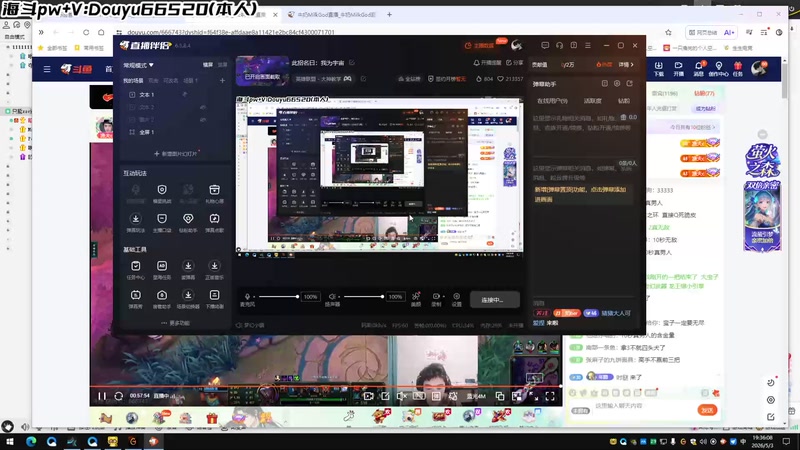Open the 任务中心 task center tool

pos(136,269)
